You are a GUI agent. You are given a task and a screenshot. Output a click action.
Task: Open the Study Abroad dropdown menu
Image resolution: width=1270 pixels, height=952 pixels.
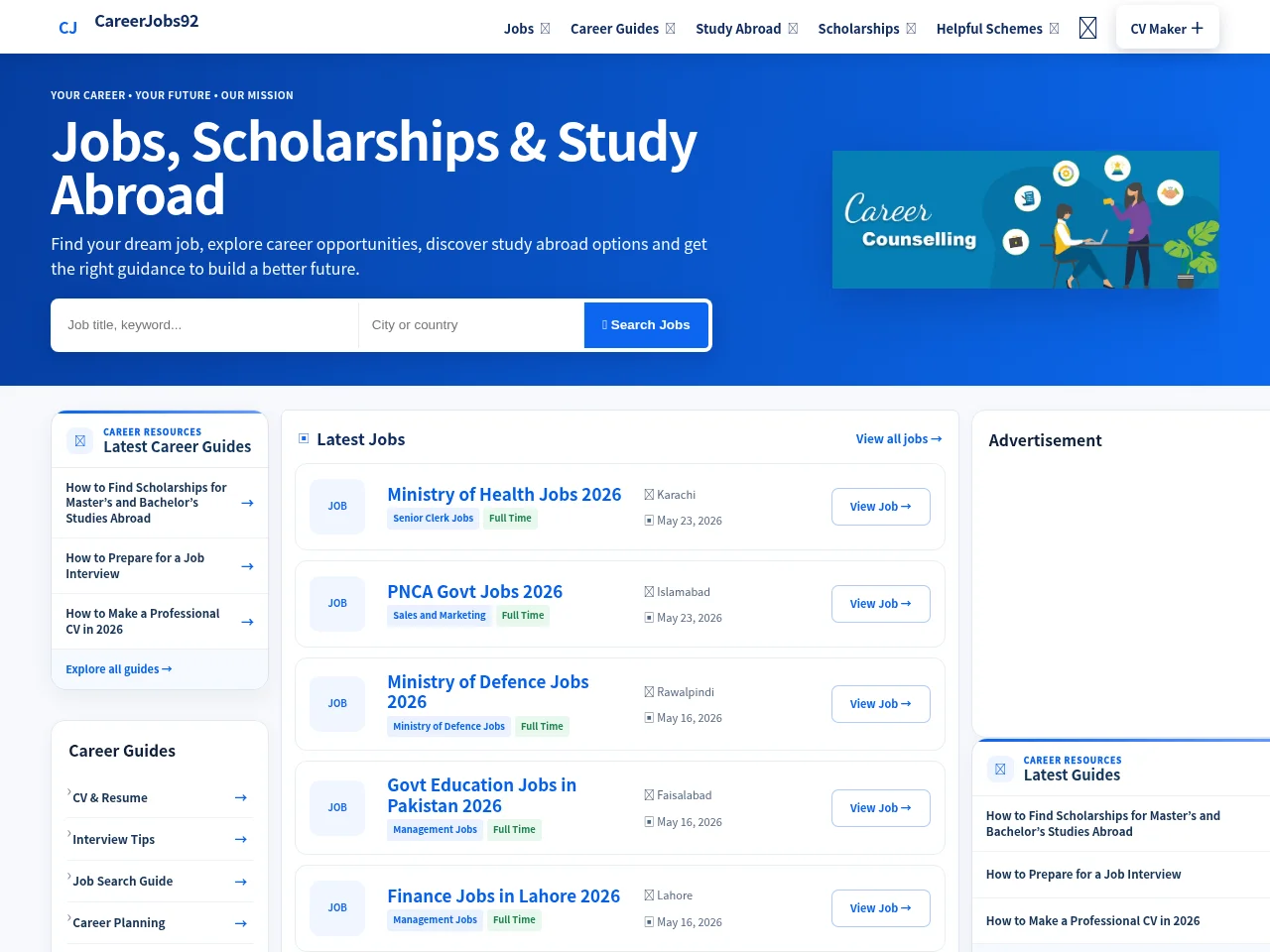point(747,29)
